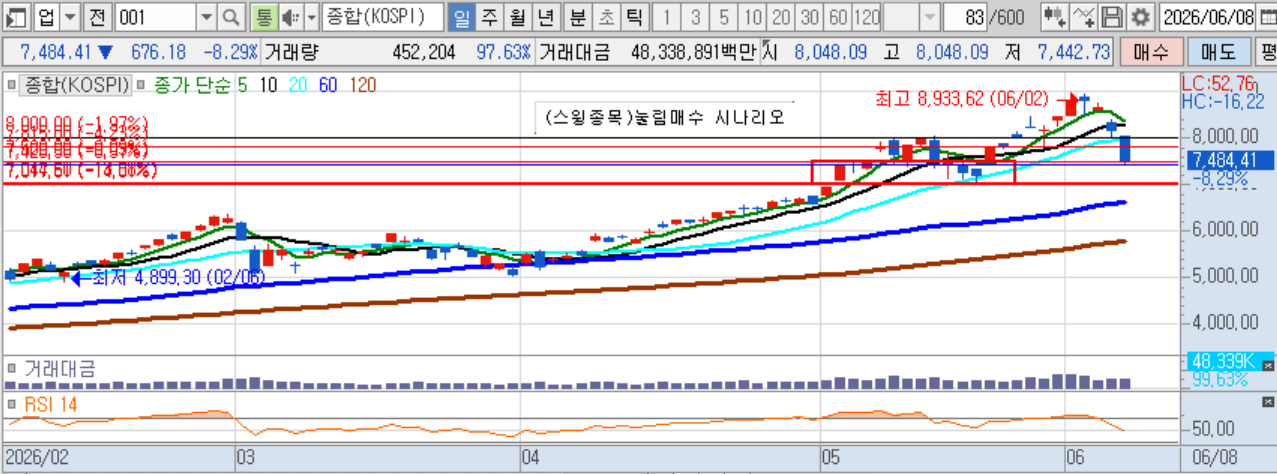Click the interval 120 button in the toolbar
The width and height of the screenshot is (1277, 474).
click(867, 17)
